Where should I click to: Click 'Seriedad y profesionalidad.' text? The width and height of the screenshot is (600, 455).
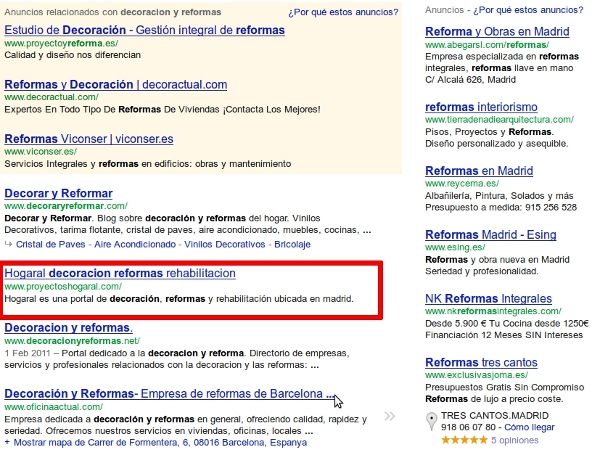pos(482,271)
